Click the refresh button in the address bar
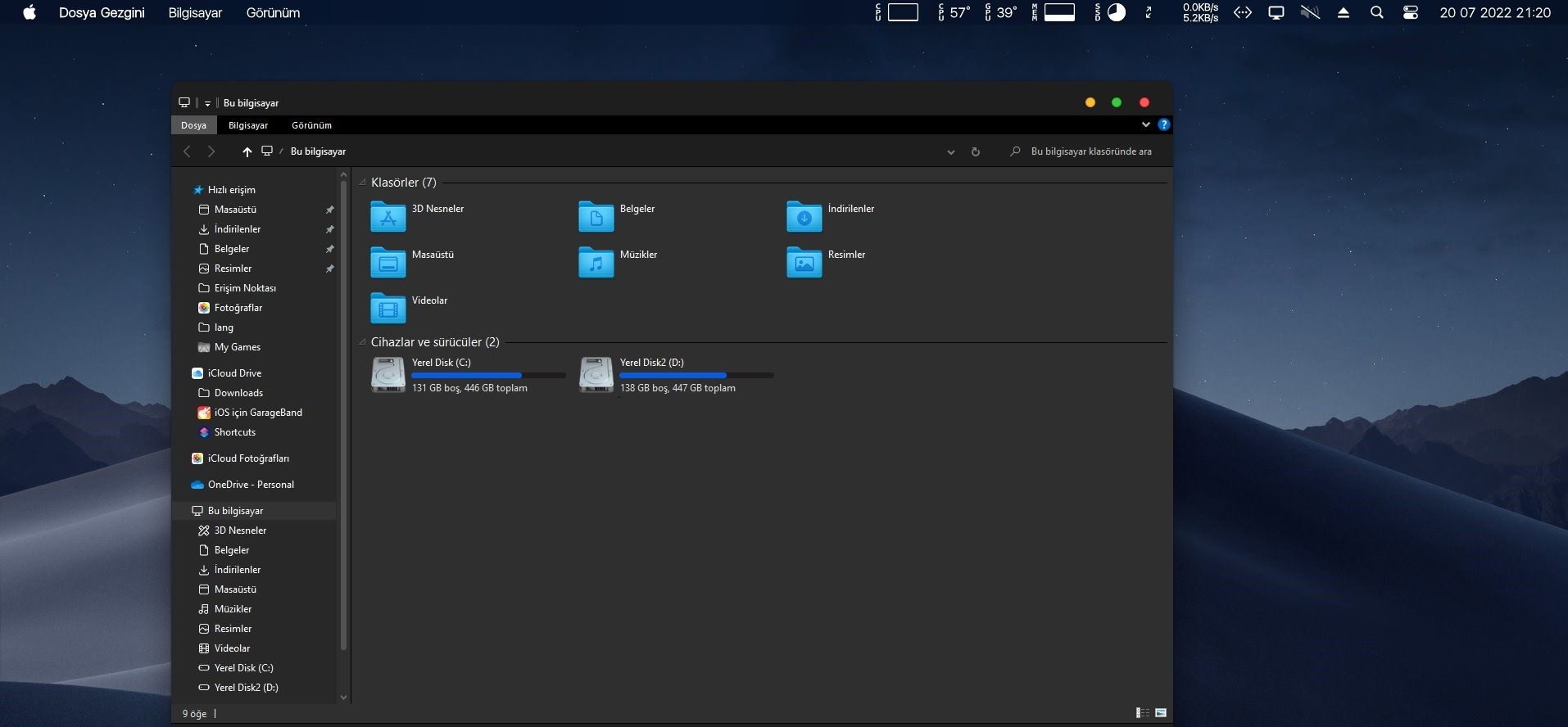This screenshot has width=1568, height=727. 975,151
